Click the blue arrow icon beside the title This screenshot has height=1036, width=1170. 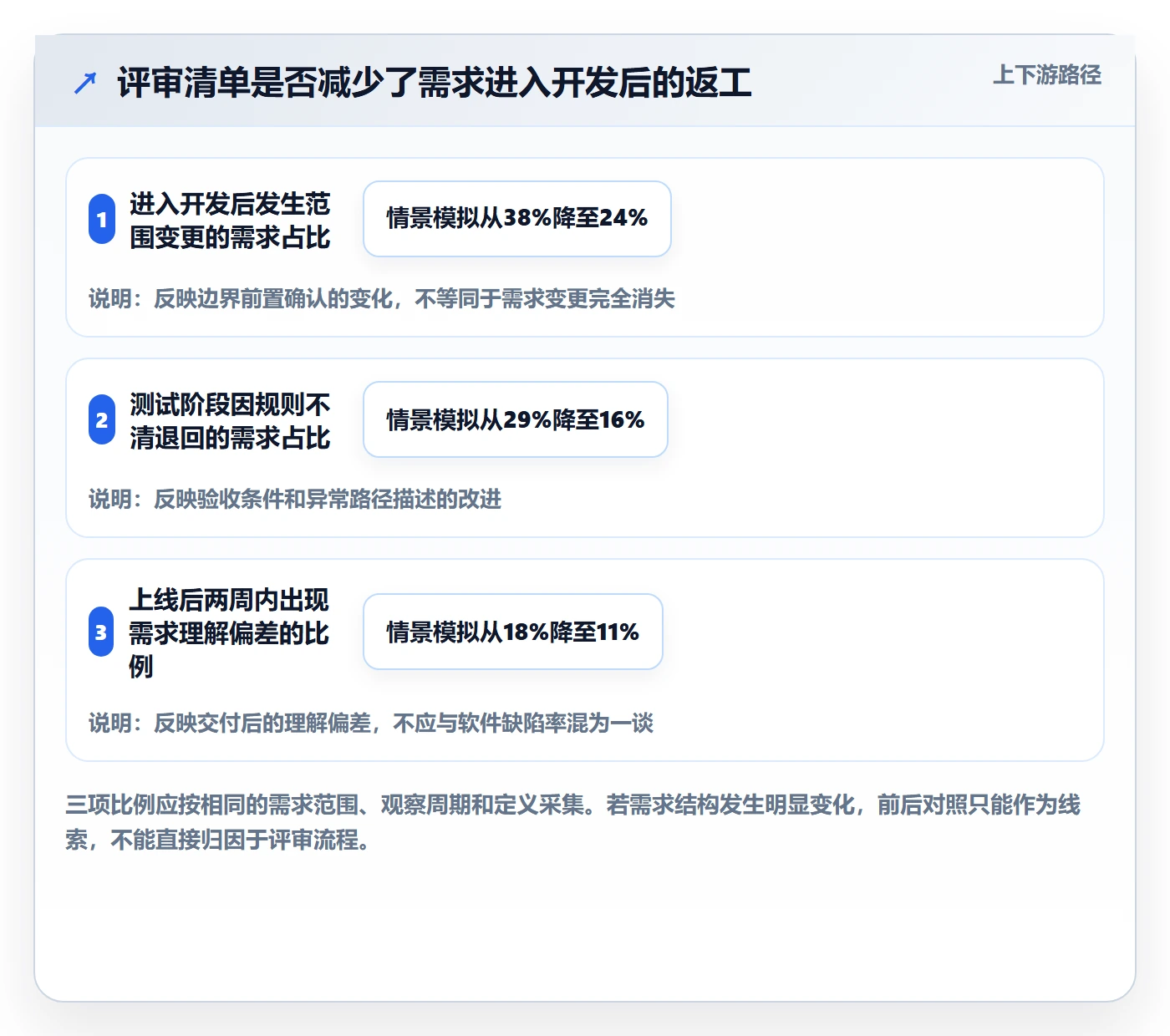tap(85, 83)
